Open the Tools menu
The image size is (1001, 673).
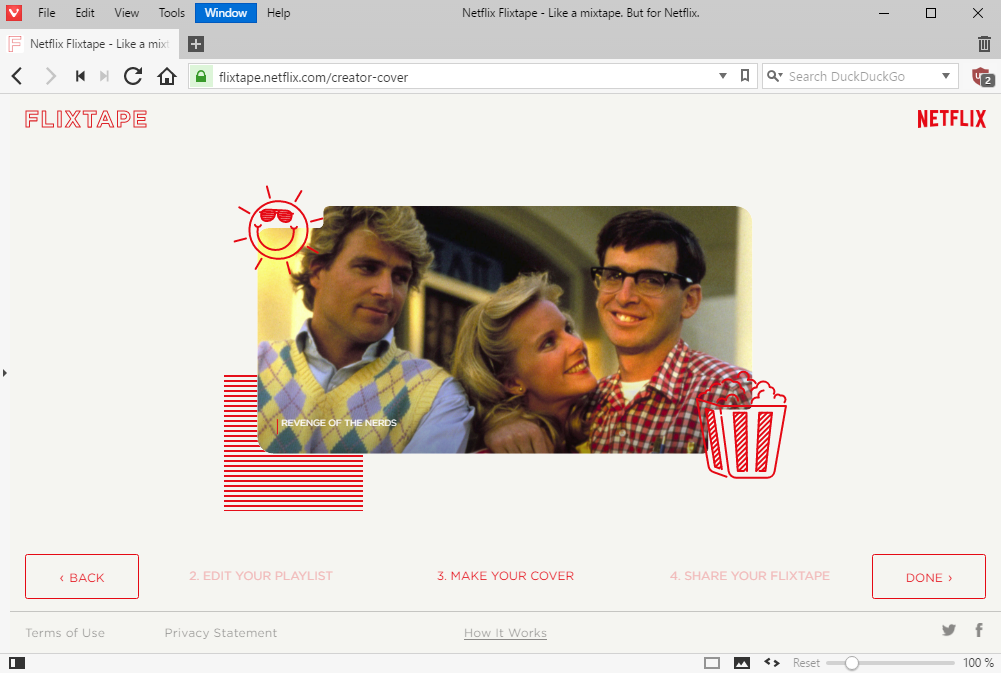tap(172, 13)
